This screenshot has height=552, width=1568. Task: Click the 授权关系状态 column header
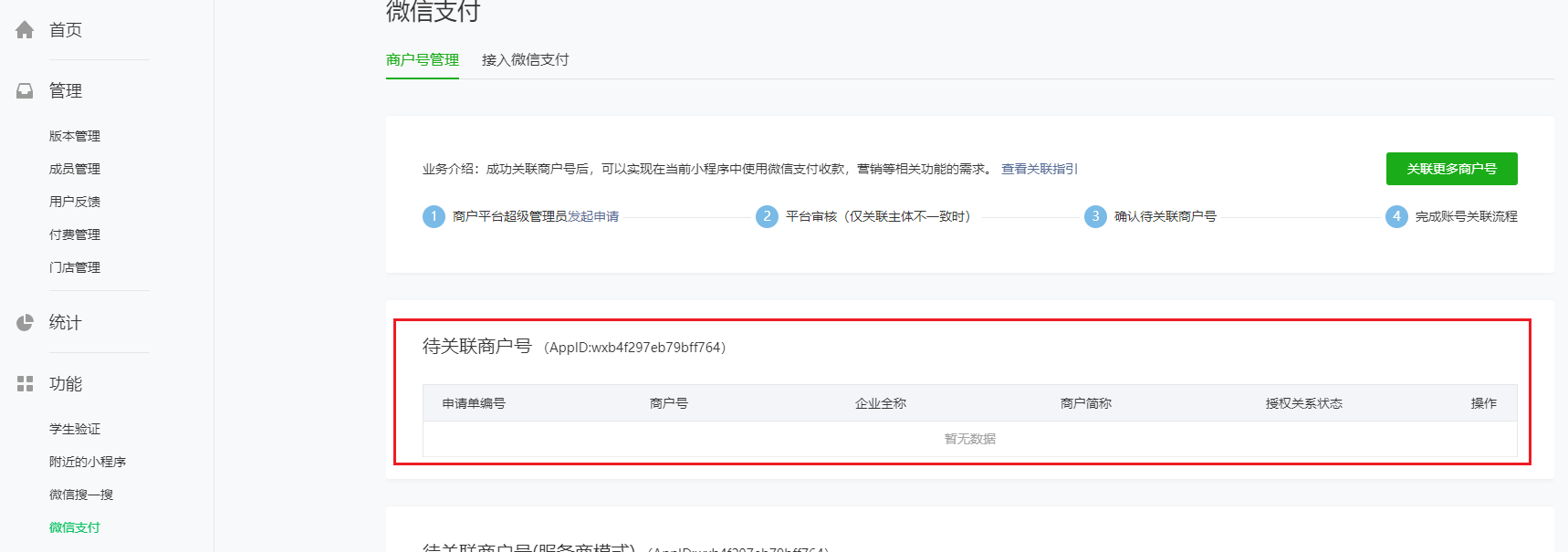(1304, 403)
